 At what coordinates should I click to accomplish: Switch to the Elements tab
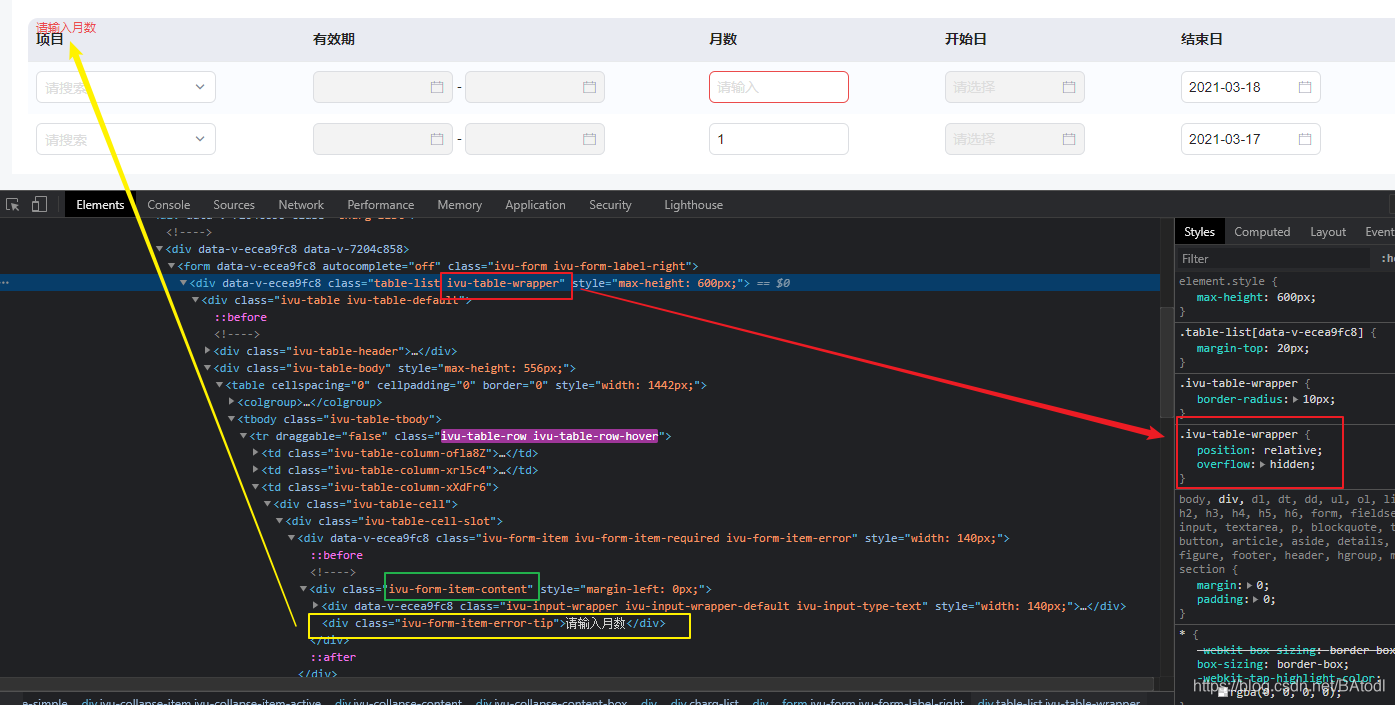[x=100, y=204]
